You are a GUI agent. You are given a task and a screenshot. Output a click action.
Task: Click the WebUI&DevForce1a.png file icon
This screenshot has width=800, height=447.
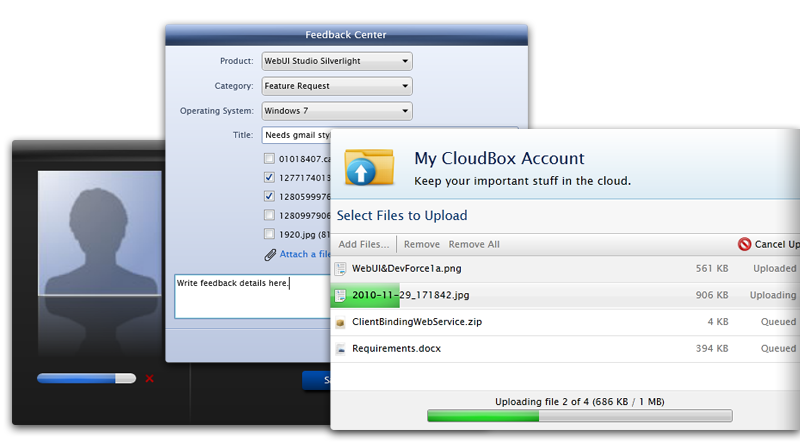click(x=340, y=269)
